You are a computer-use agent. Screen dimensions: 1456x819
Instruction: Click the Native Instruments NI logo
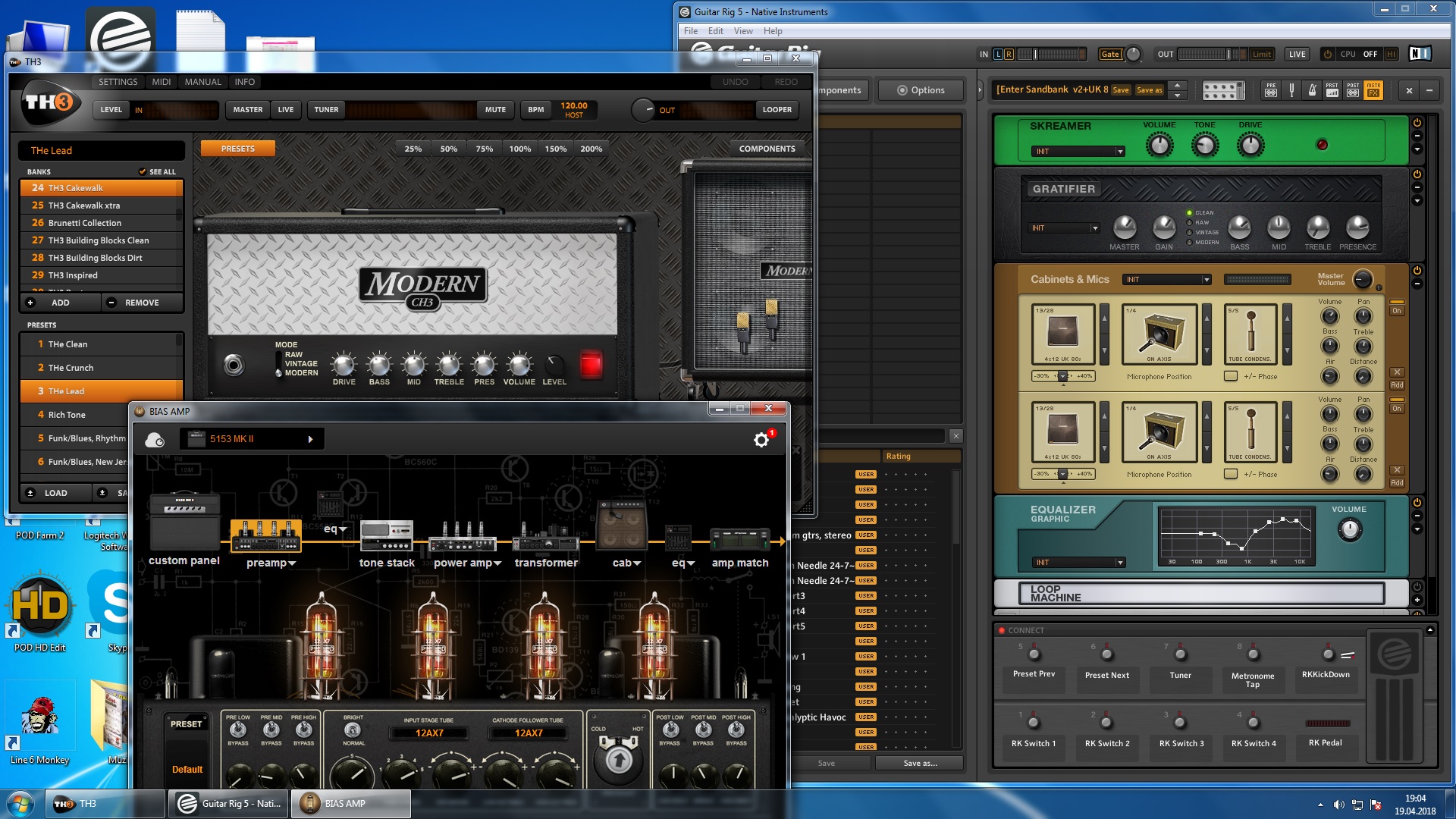[x=1420, y=54]
